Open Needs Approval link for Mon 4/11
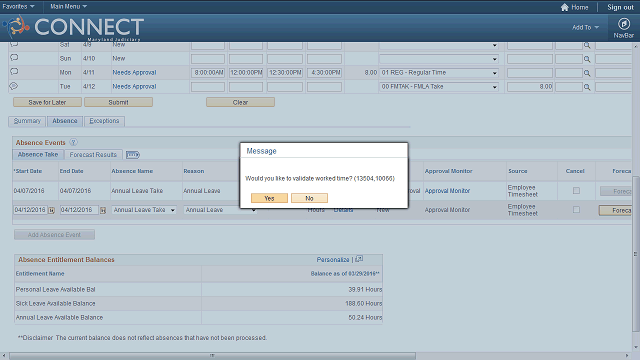Viewport: 640px width, 360px height. point(134,73)
